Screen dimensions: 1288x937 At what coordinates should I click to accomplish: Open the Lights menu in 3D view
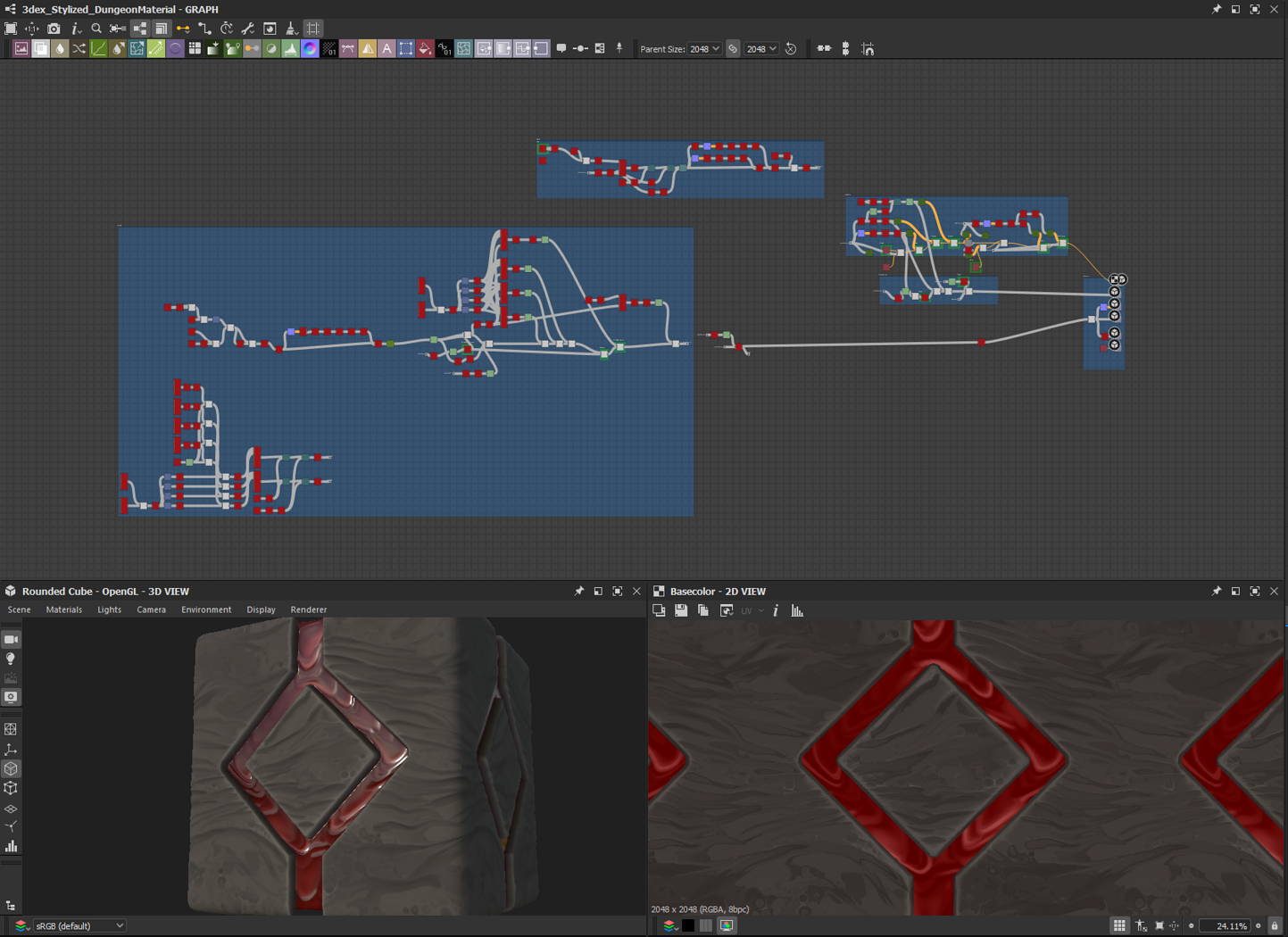109,609
